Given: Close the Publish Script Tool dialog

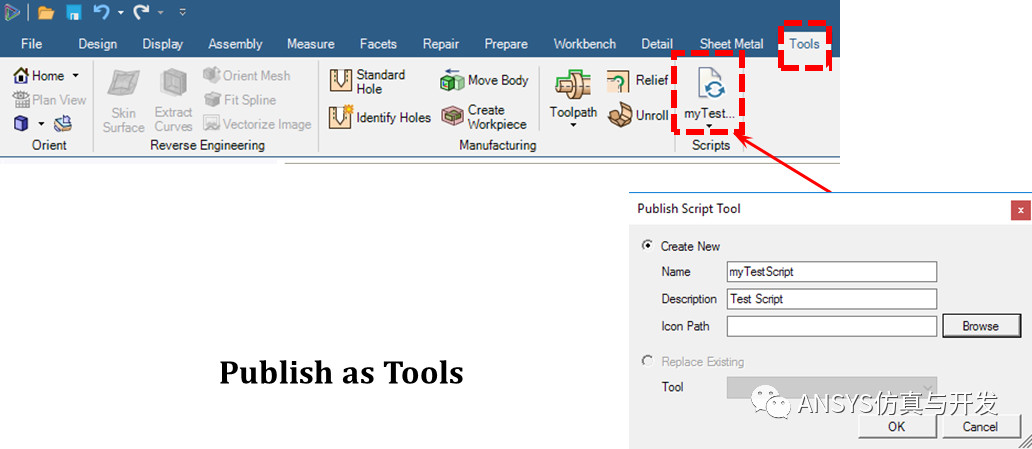Looking at the screenshot, I should pyautogui.click(x=1020, y=211).
